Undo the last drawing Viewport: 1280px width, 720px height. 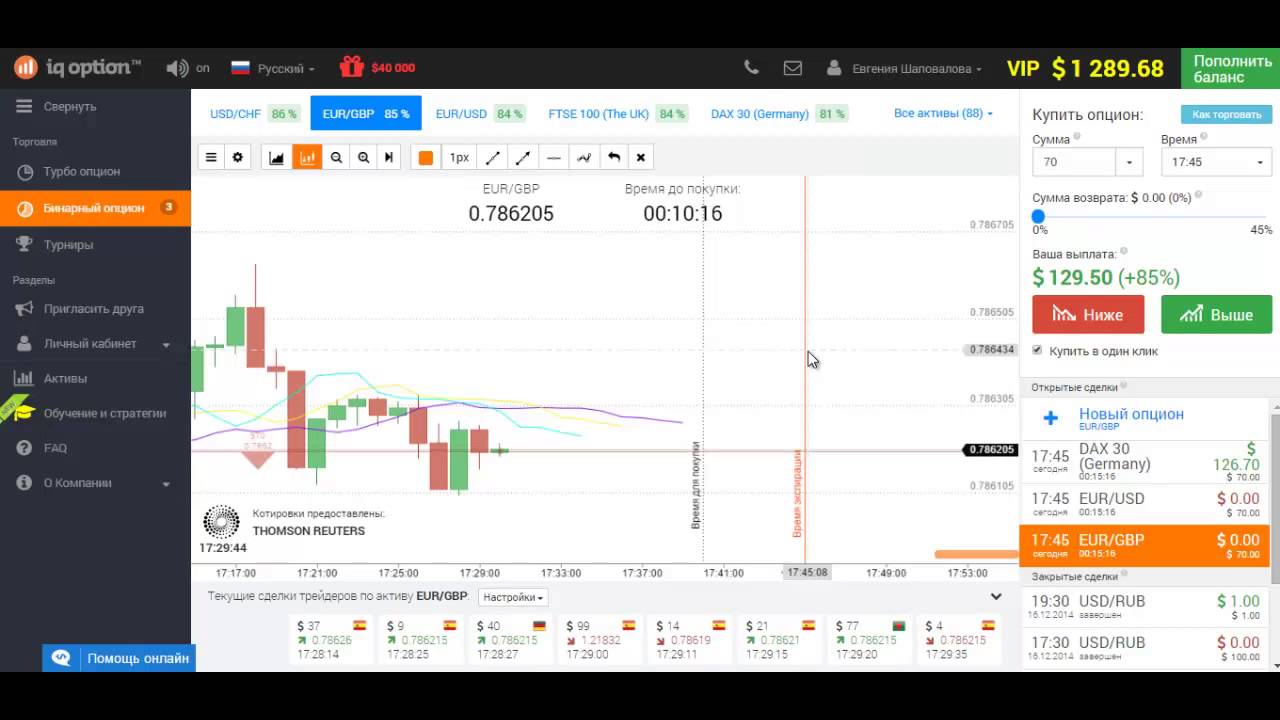click(x=614, y=157)
